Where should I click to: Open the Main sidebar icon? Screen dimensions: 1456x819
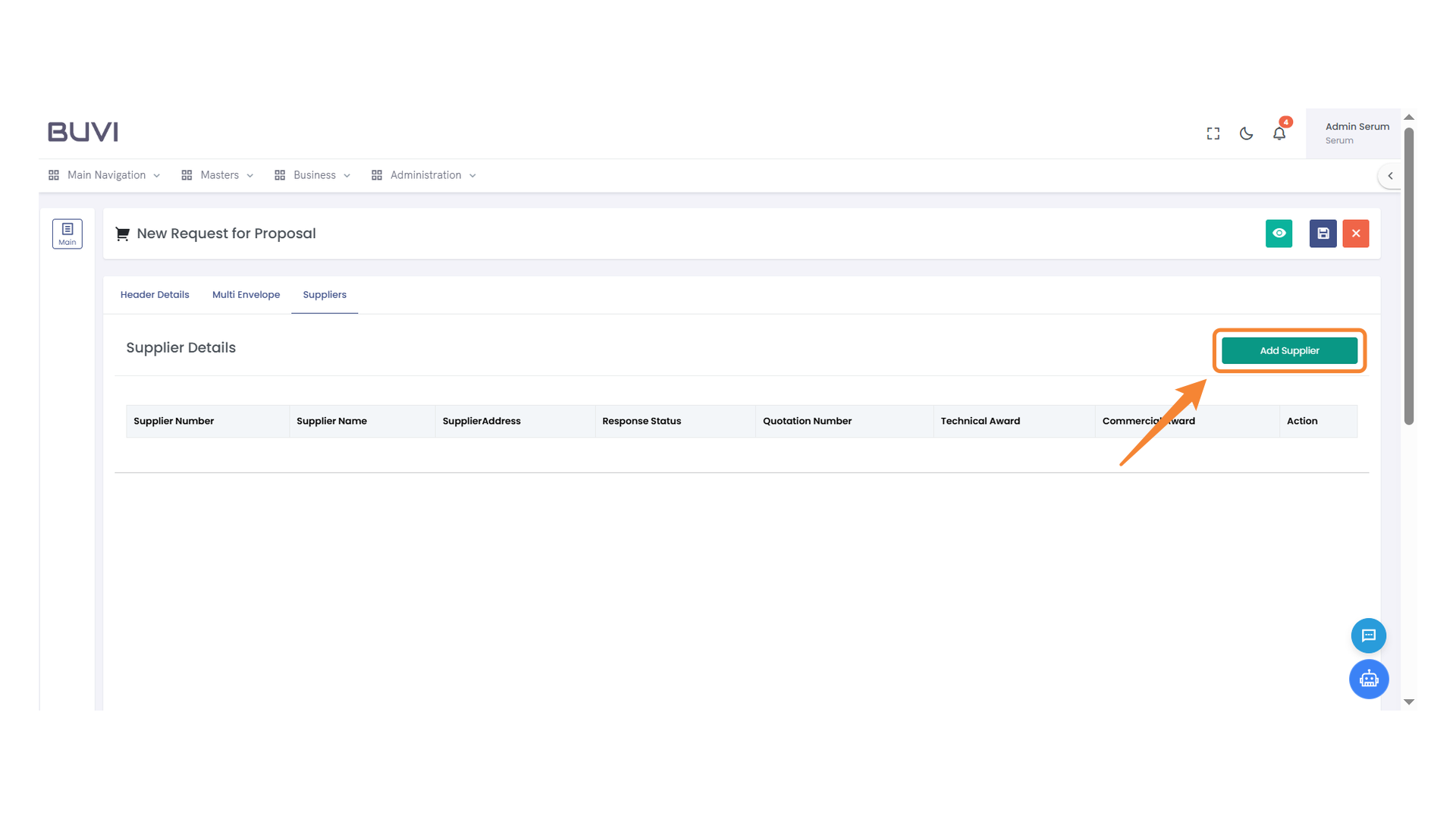(x=67, y=234)
